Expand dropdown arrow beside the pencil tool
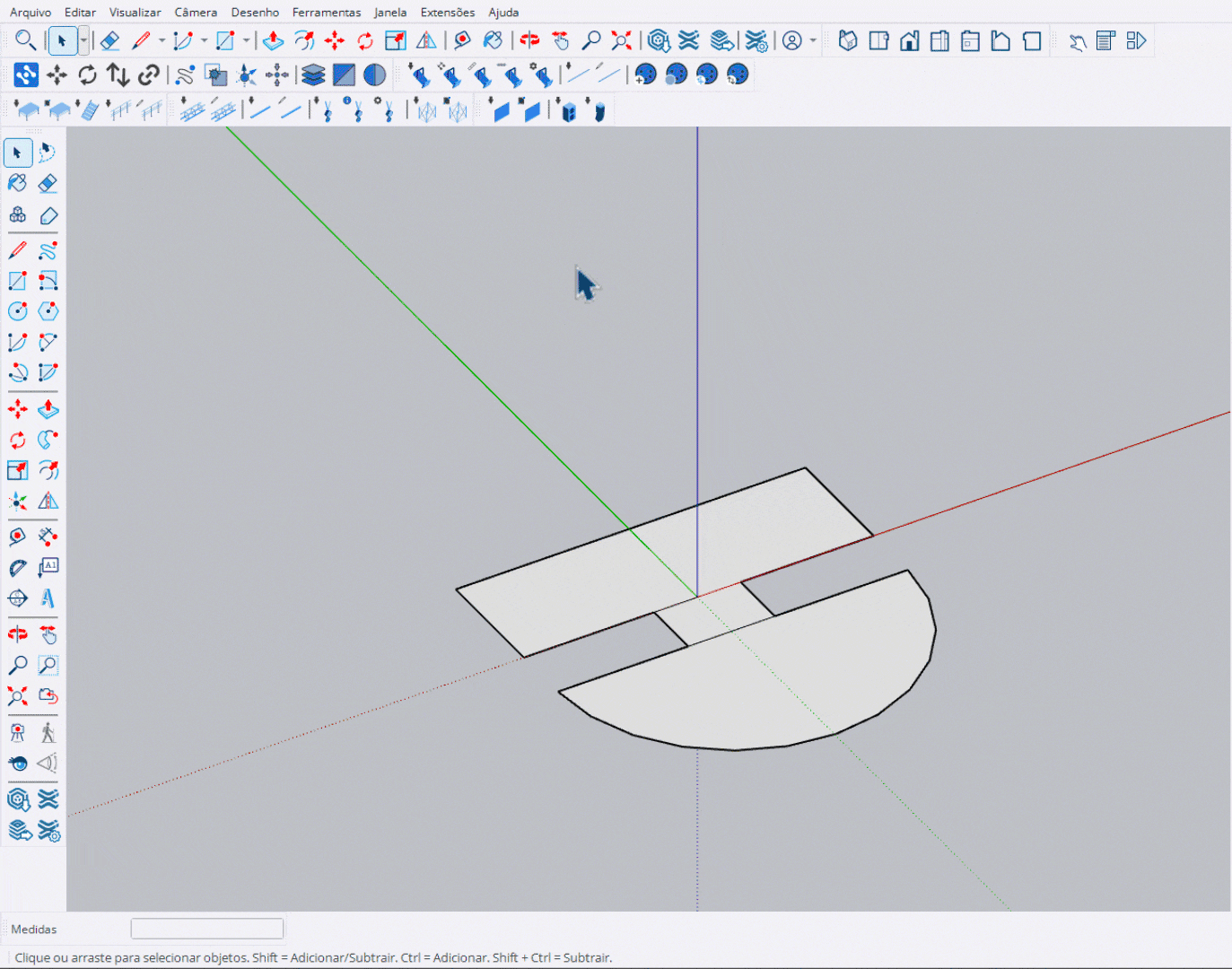The height and width of the screenshot is (969, 1232). click(162, 40)
